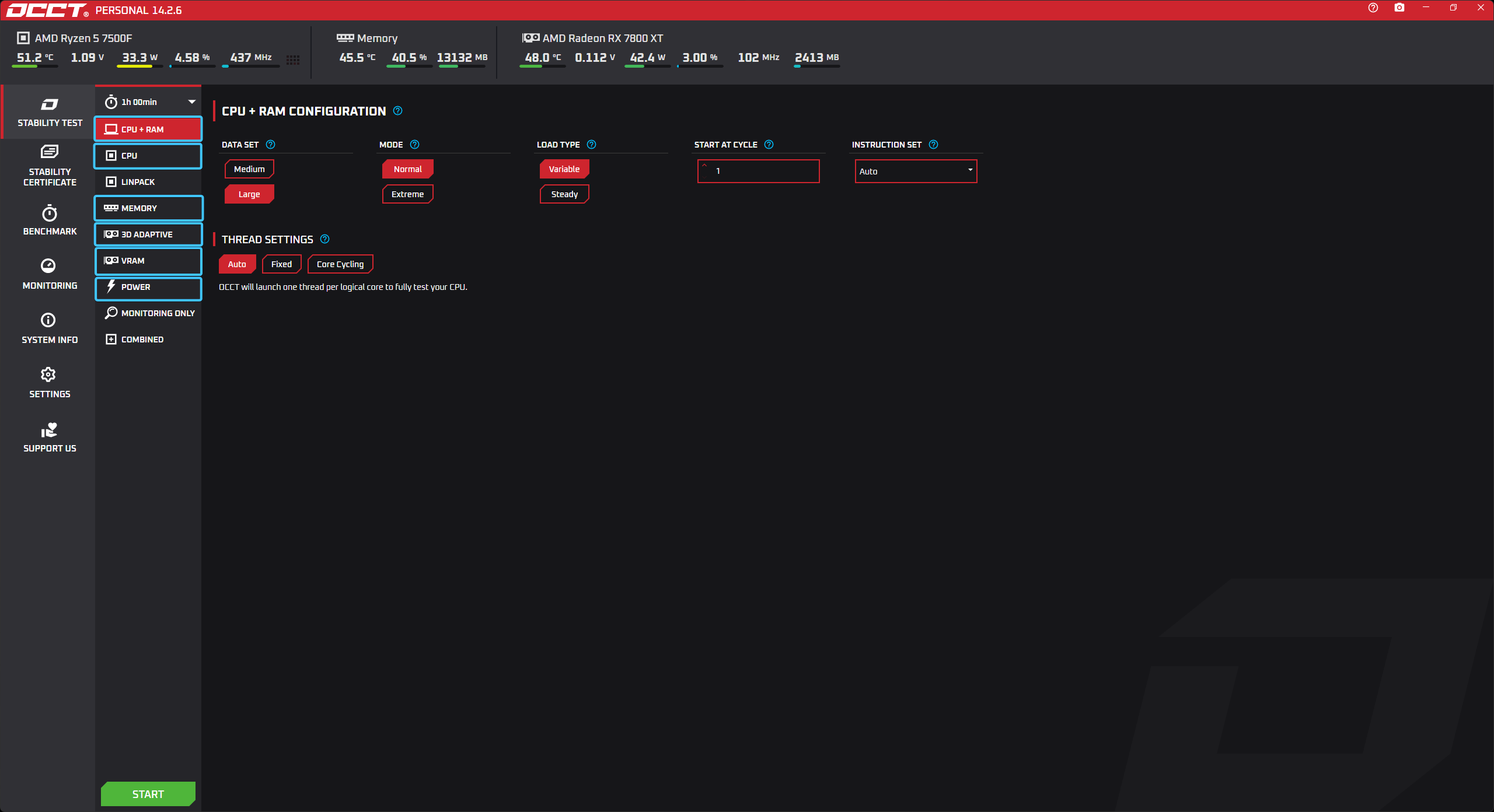The height and width of the screenshot is (812, 1494).
Task: Expand the 1h 00min duration dropdown
Action: pyautogui.click(x=149, y=102)
